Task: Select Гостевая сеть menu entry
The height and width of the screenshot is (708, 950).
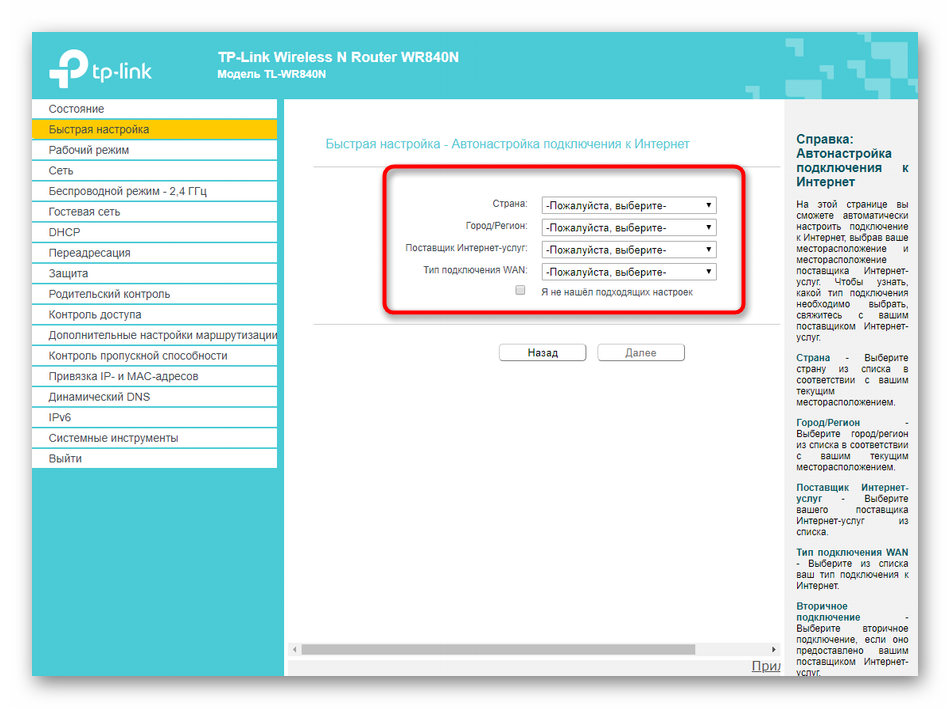Action: (x=84, y=212)
